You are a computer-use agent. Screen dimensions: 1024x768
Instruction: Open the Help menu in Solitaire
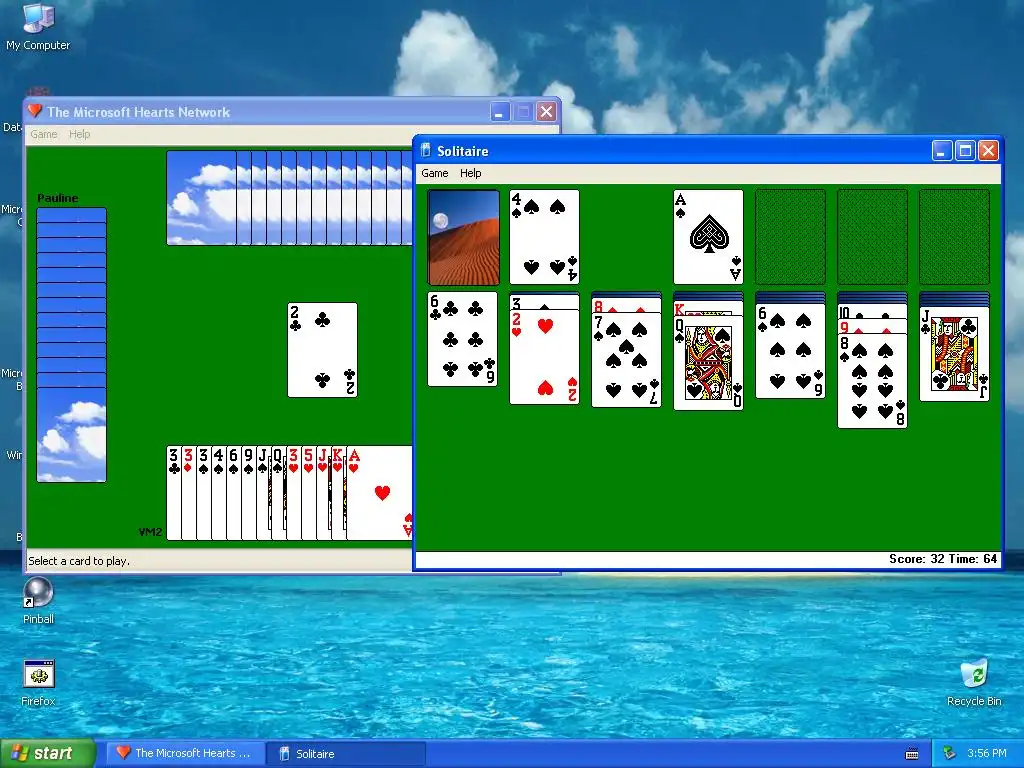470,173
